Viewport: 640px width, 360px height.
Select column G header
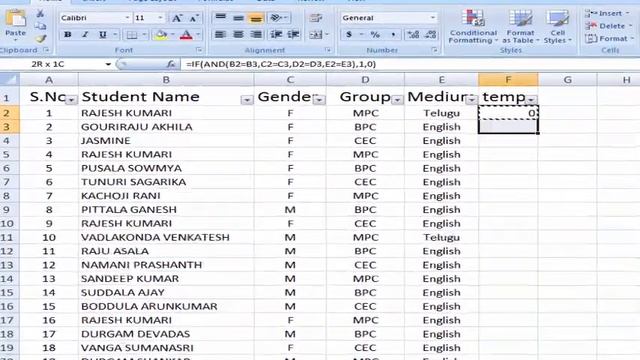coord(567,80)
